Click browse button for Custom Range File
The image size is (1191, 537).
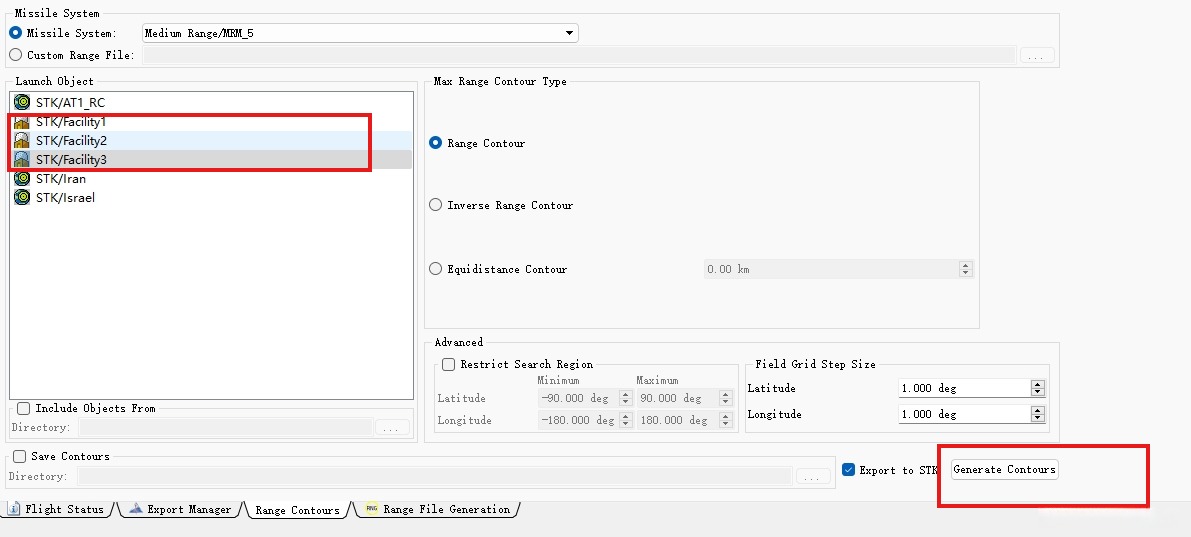(1037, 55)
